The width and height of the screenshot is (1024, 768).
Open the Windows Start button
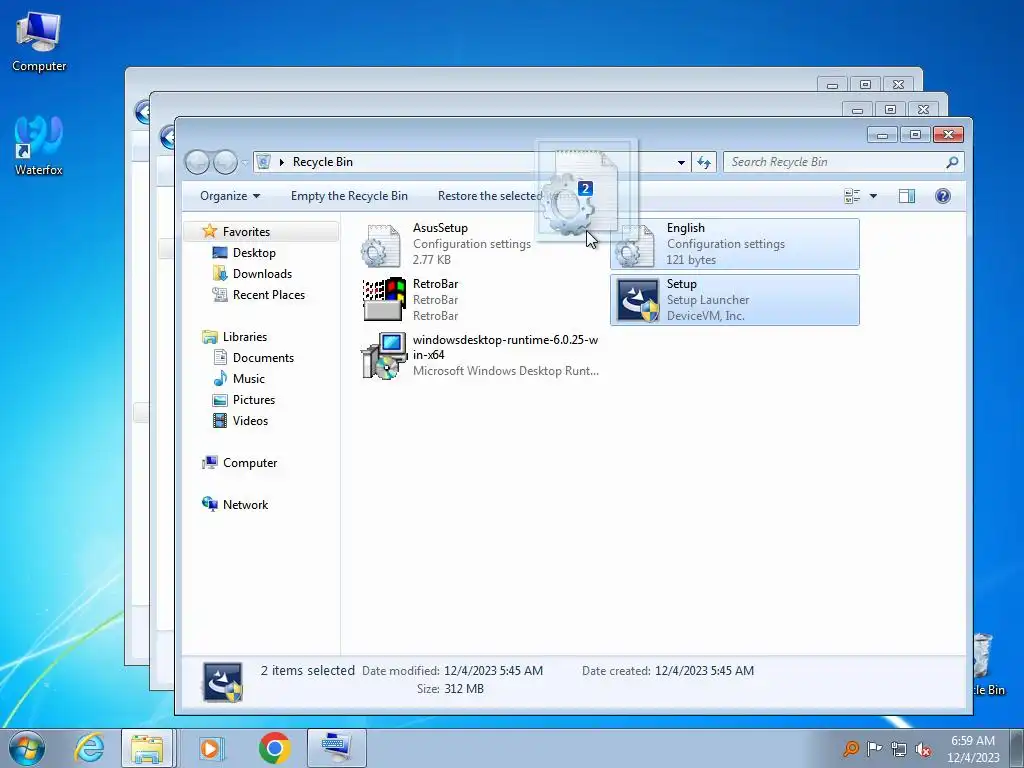(27, 748)
